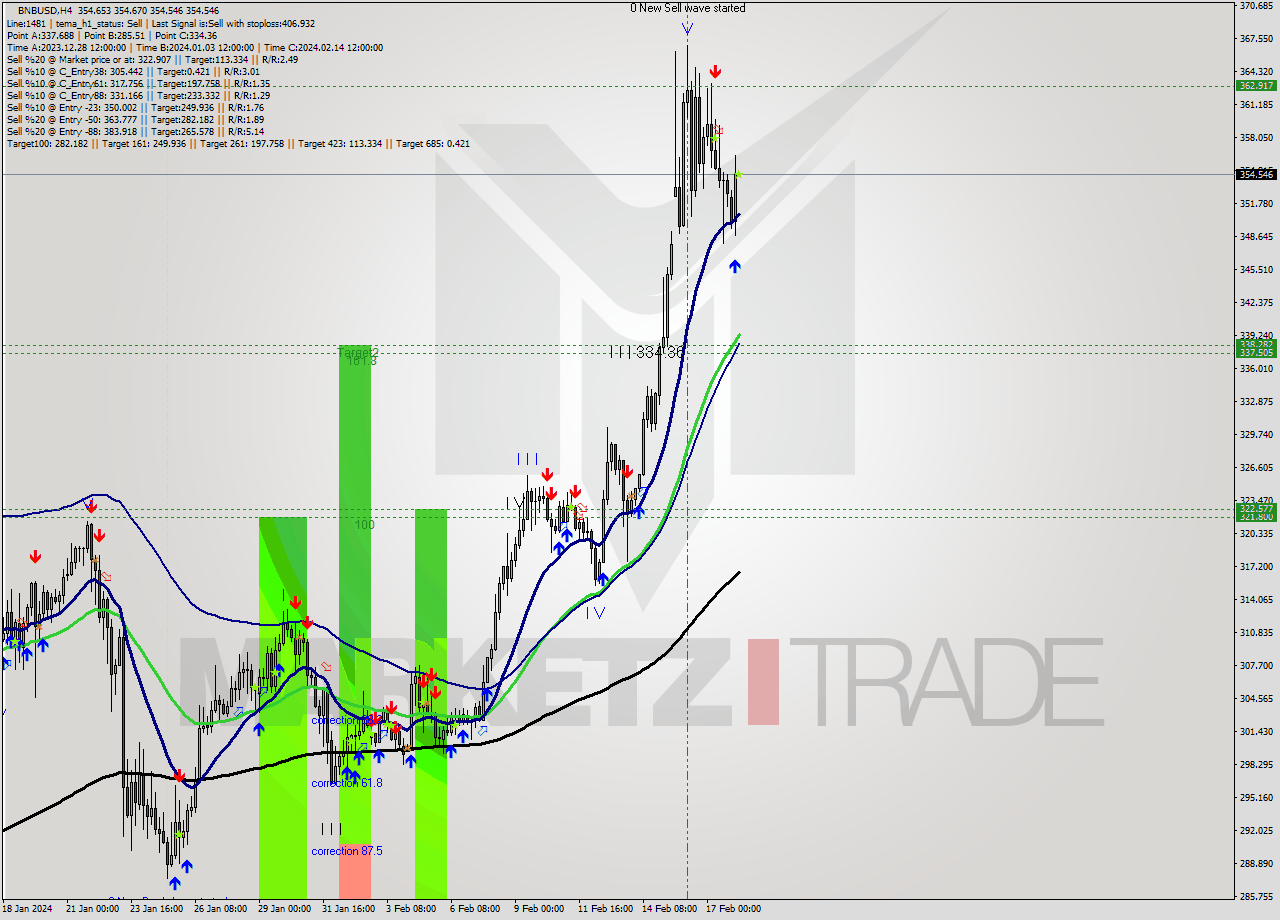Click the "100" Fibonacci level label
This screenshot has width=1280, height=920.
[x=364, y=524]
